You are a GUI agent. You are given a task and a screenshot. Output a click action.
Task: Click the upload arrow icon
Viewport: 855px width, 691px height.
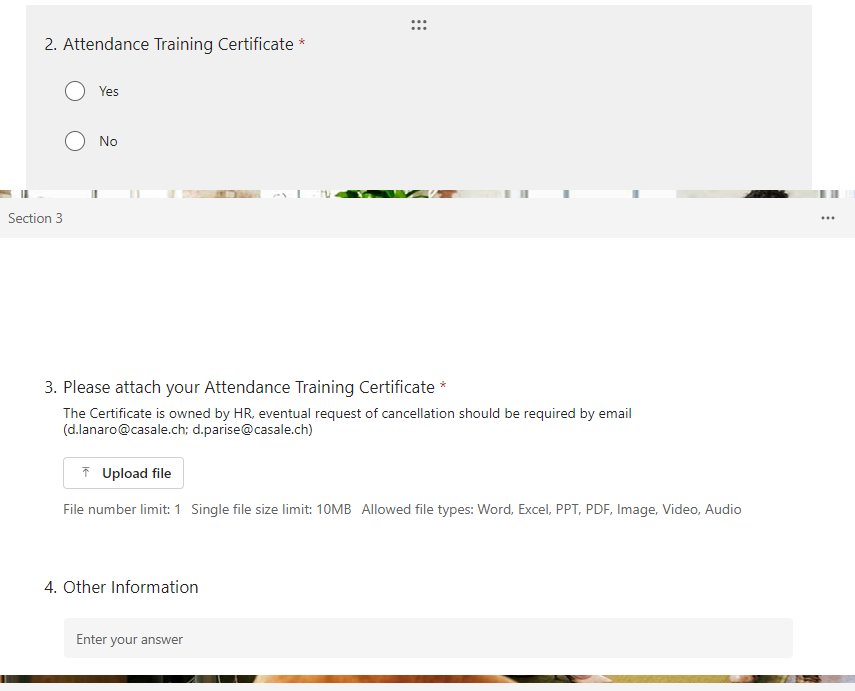point(86,473)
